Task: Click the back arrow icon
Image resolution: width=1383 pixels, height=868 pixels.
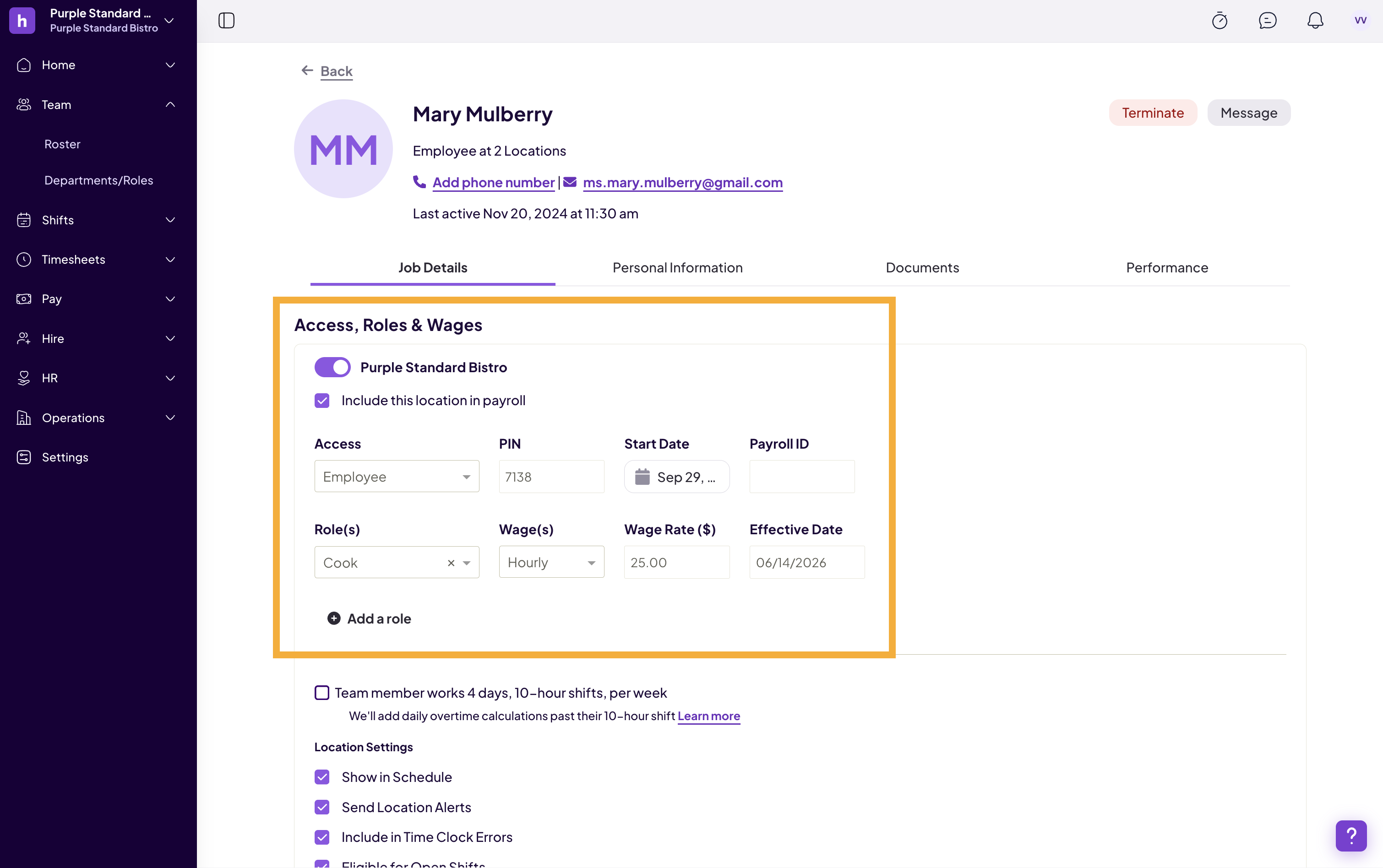Action: pyautogui.click(x=307, y=71)
